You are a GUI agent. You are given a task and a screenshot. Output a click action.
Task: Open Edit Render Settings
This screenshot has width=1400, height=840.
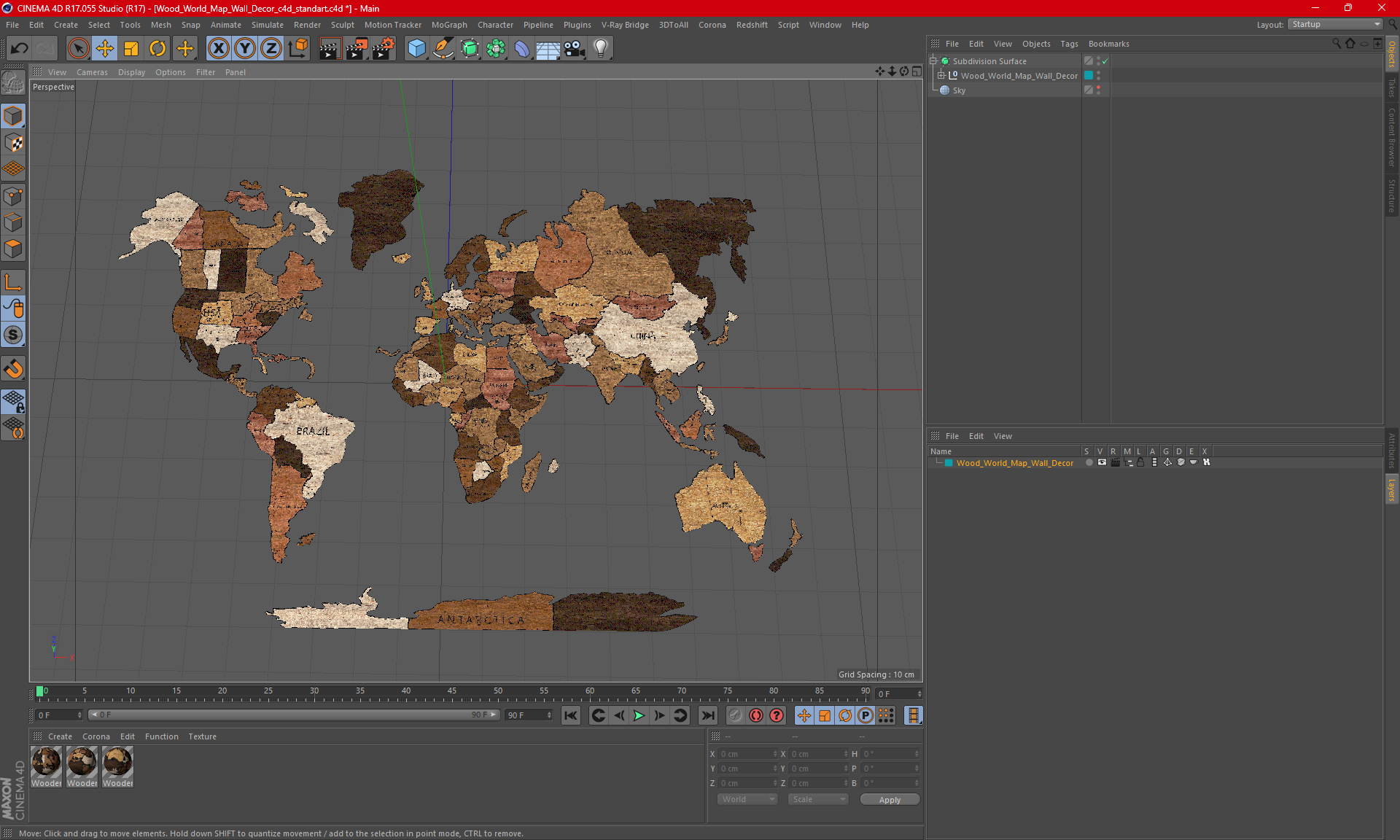tap(384, 49)
